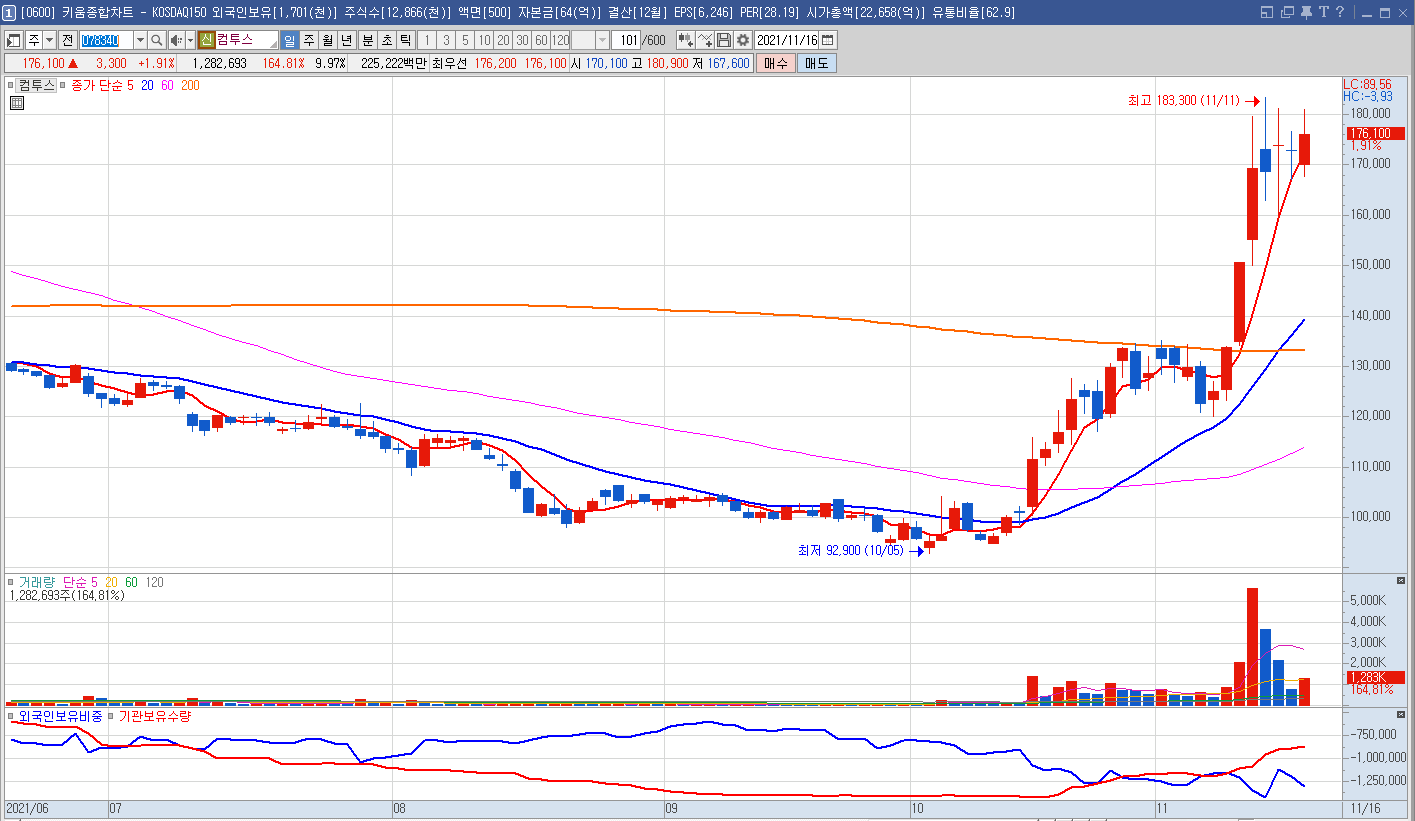Click the 최고 183,300 (11/11) annotation

(x=1183, y=101)
